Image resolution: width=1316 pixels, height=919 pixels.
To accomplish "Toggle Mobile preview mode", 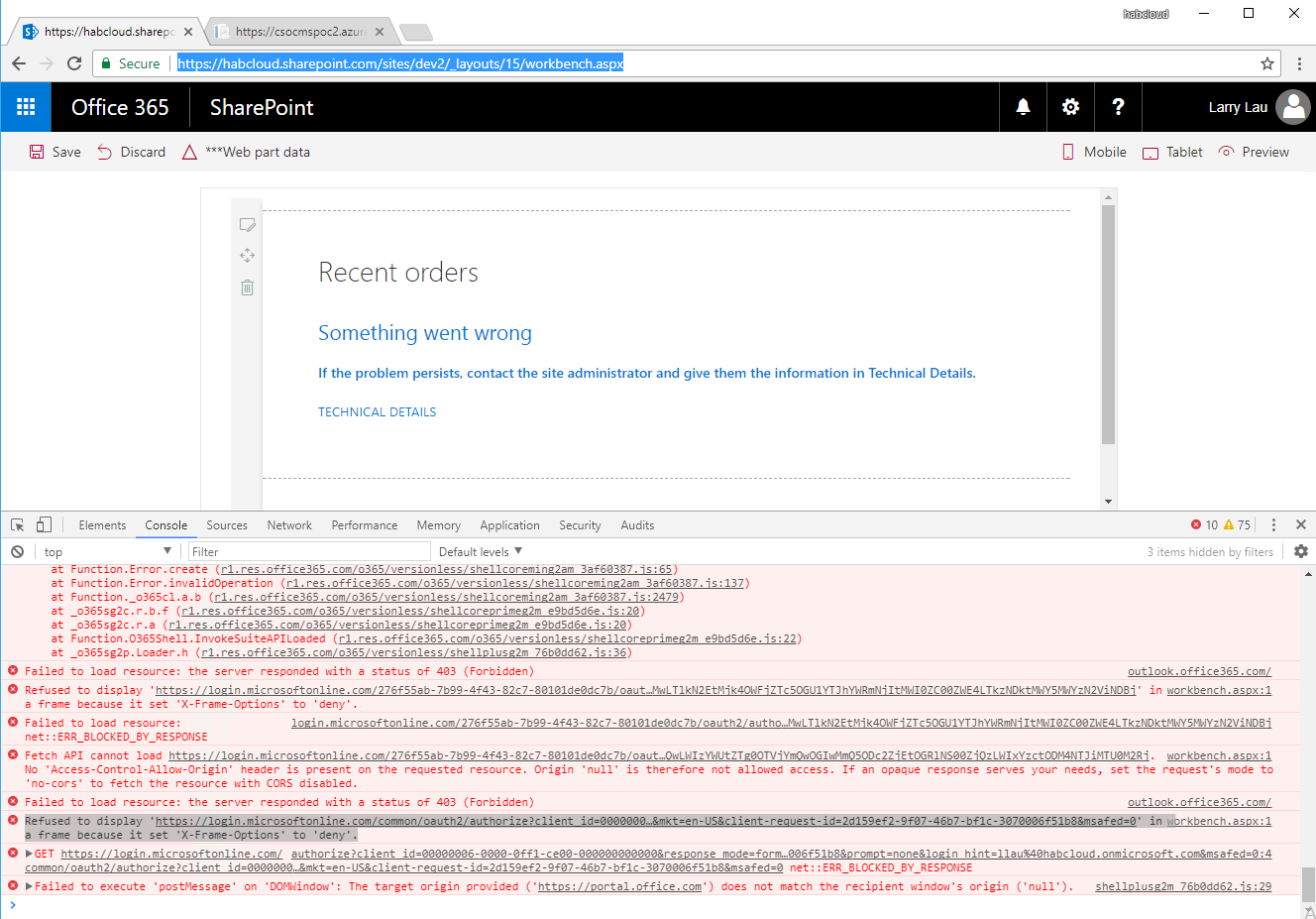I will pos(1094,152).
